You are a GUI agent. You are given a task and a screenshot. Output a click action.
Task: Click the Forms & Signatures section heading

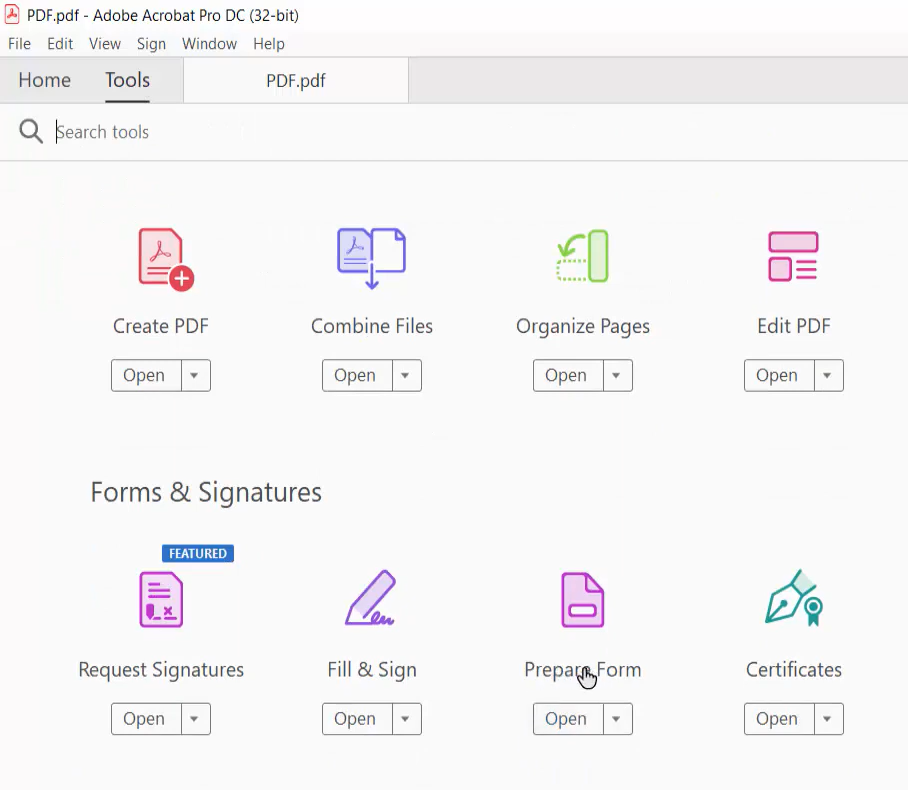click(x=206, y=493)
